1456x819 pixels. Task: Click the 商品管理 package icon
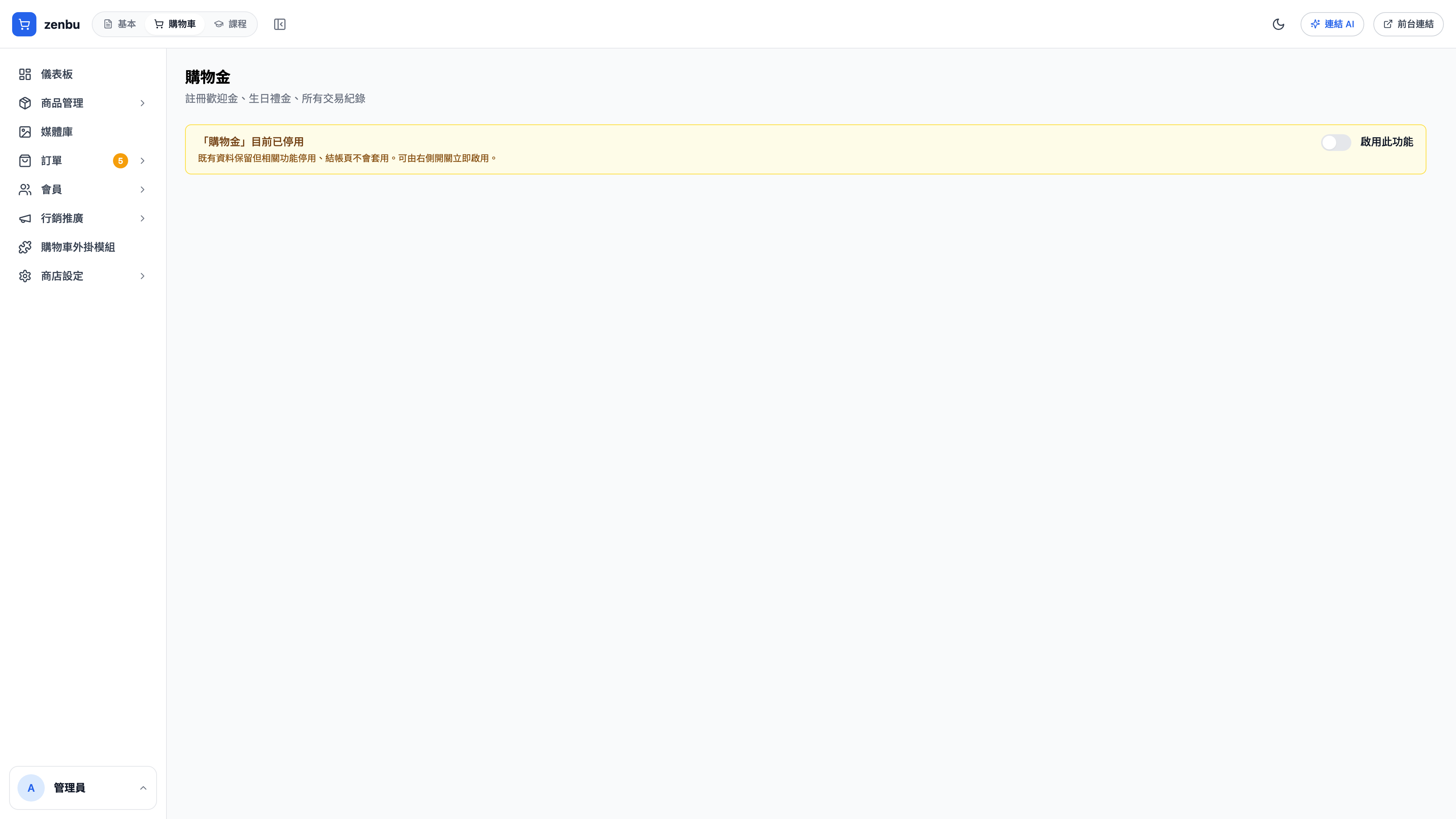25,103
